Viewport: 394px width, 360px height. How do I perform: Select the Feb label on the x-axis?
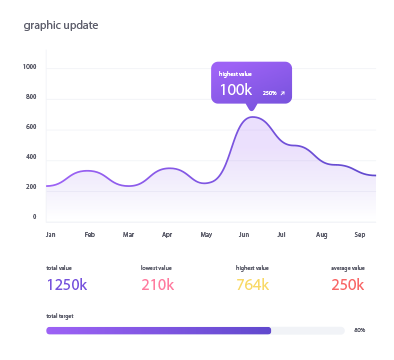point(90,235)
